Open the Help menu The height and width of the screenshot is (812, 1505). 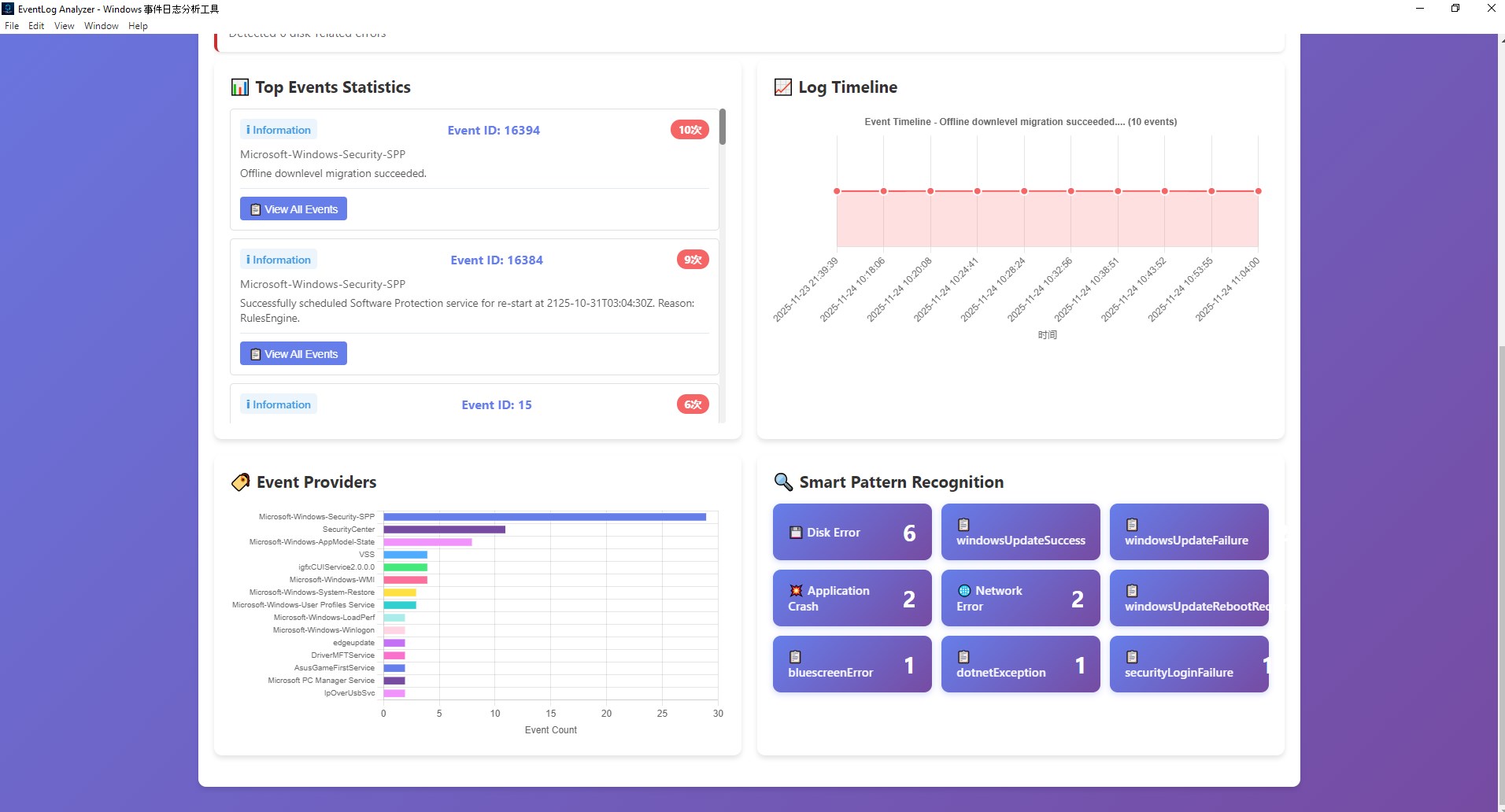[138, 26]
